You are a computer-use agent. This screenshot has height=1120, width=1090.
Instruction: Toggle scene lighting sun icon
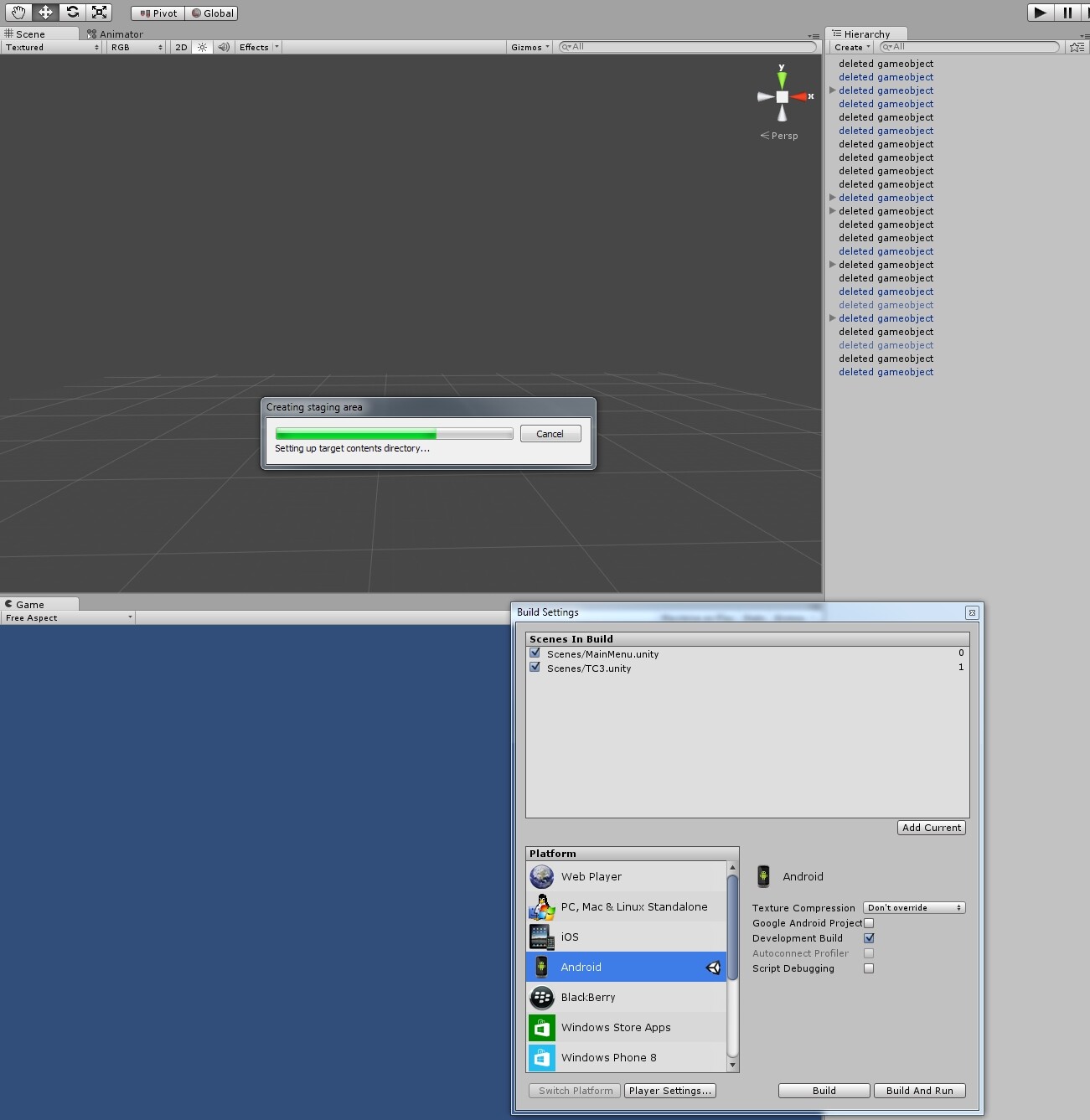tap(202, 48)
